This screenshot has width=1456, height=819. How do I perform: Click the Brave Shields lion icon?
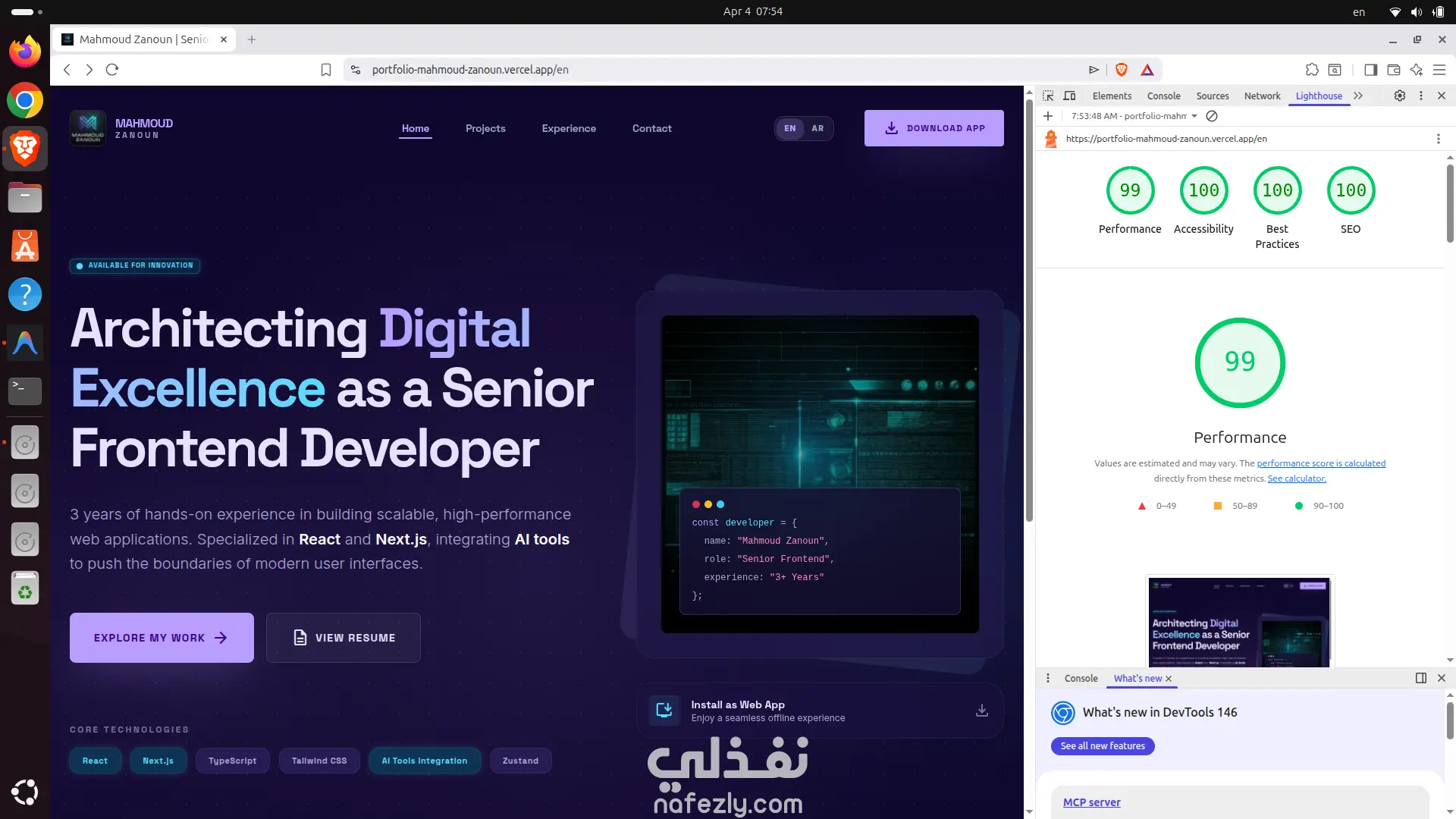1122,70
